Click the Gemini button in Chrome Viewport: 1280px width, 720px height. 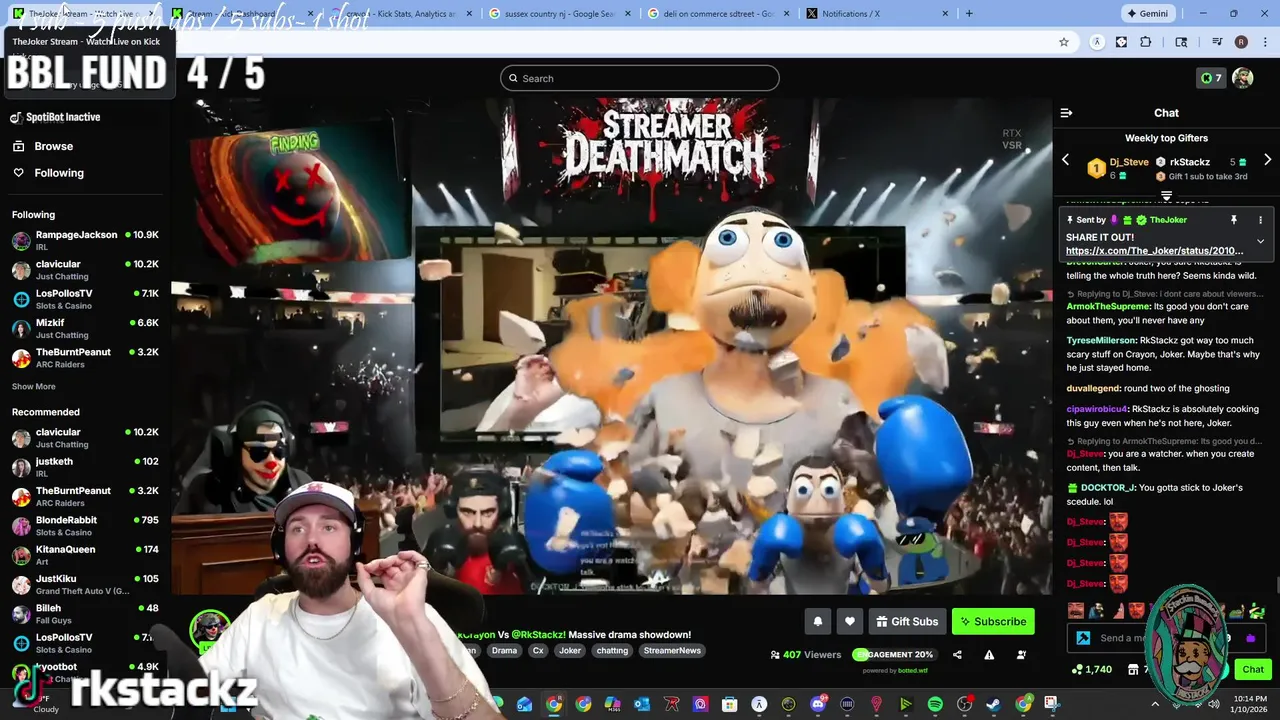tap(1147, 14)
